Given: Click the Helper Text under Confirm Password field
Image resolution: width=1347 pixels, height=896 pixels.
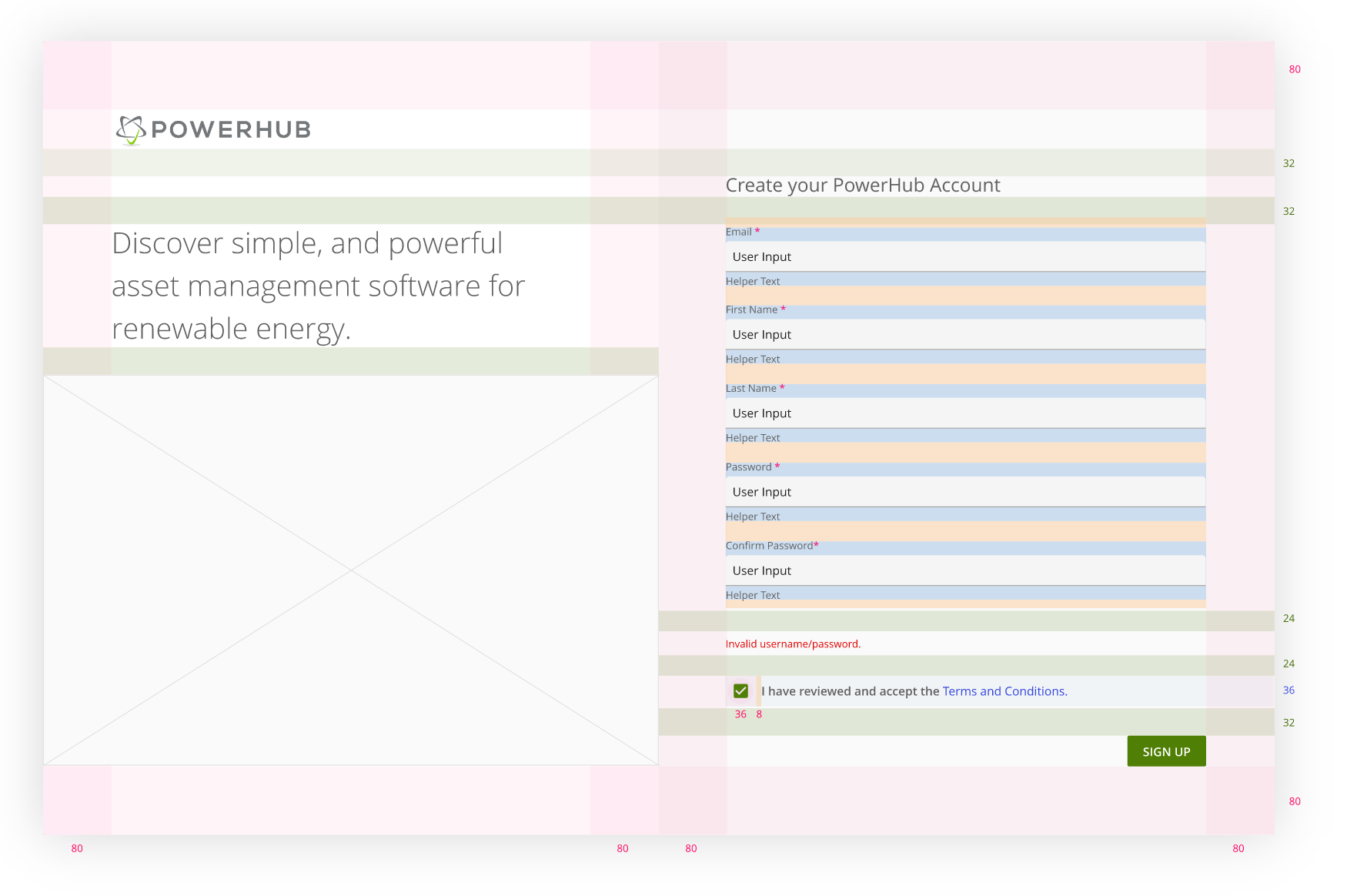Looking at the screenshot, I should 753,595.
